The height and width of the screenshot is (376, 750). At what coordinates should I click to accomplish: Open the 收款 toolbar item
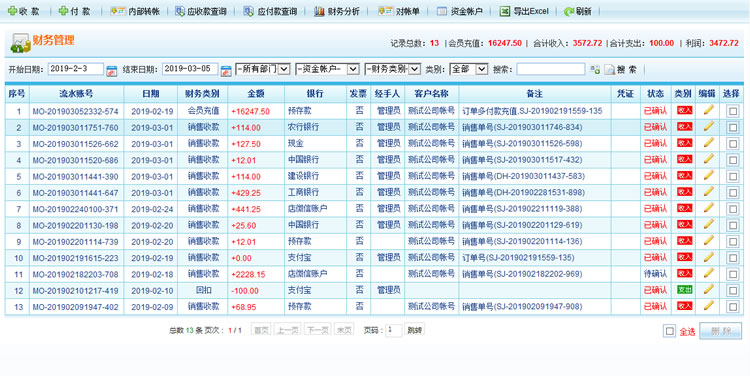23,11
